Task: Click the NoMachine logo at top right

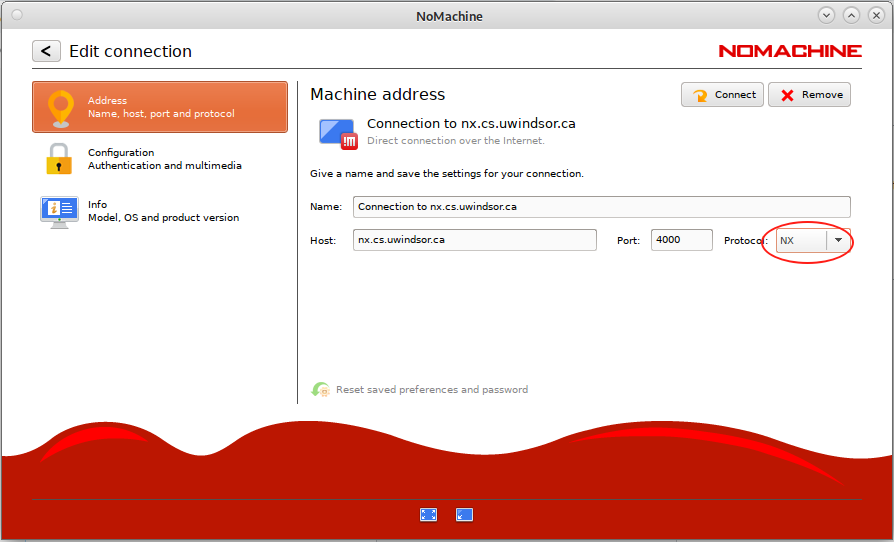Action: (x=790, y=51)
